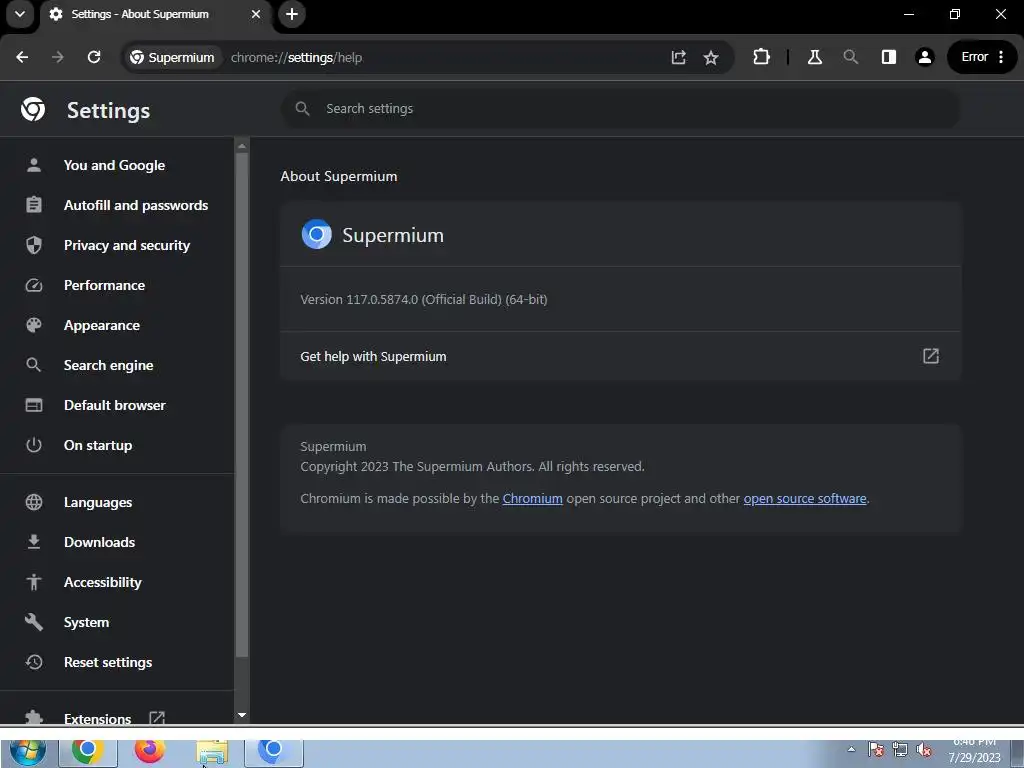Screen dimensions: 1024x768
Task: Launch Firefox from taskbar
Action: pyautogui.click(x=150, y=751)
